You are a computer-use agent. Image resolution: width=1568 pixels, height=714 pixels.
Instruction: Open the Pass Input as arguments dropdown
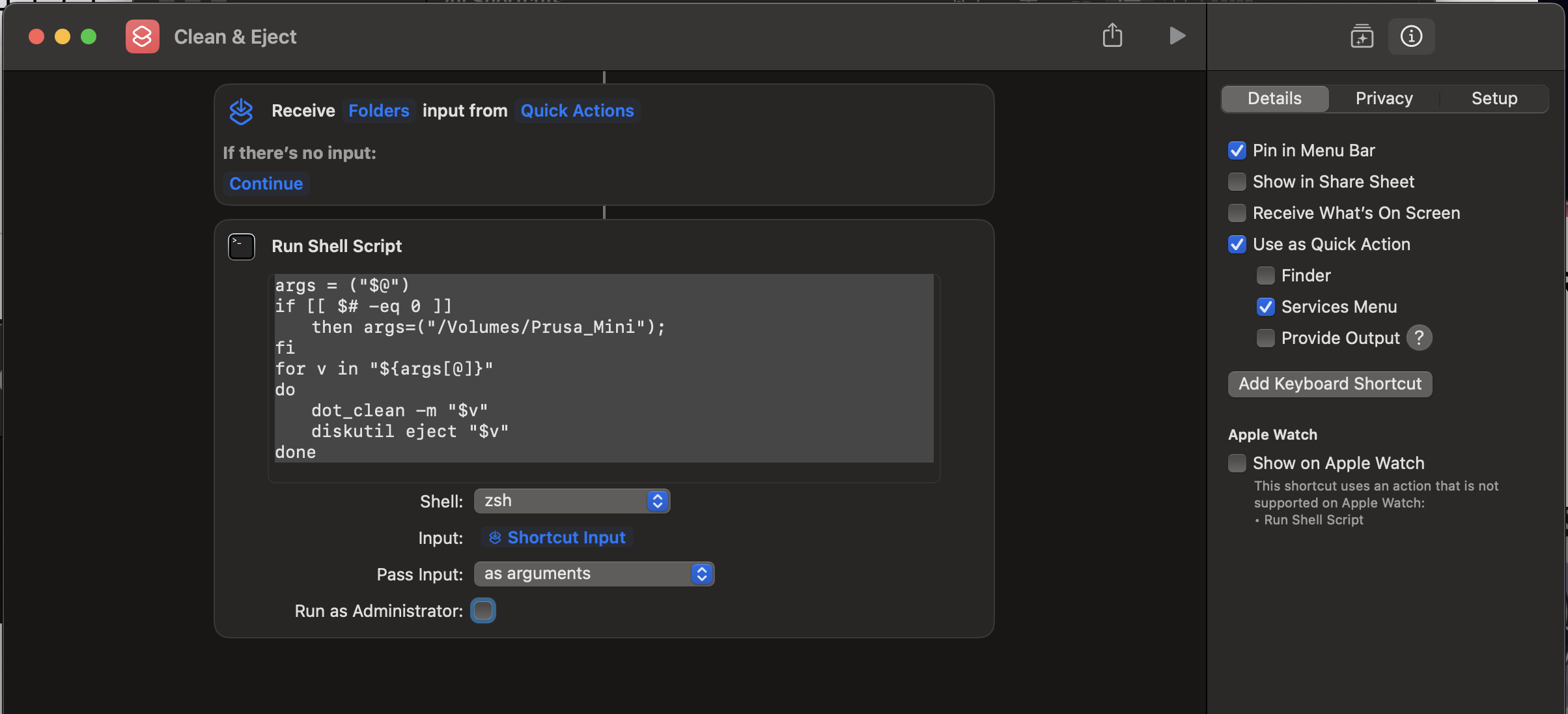pyautogui.click(x=594, y=574)
